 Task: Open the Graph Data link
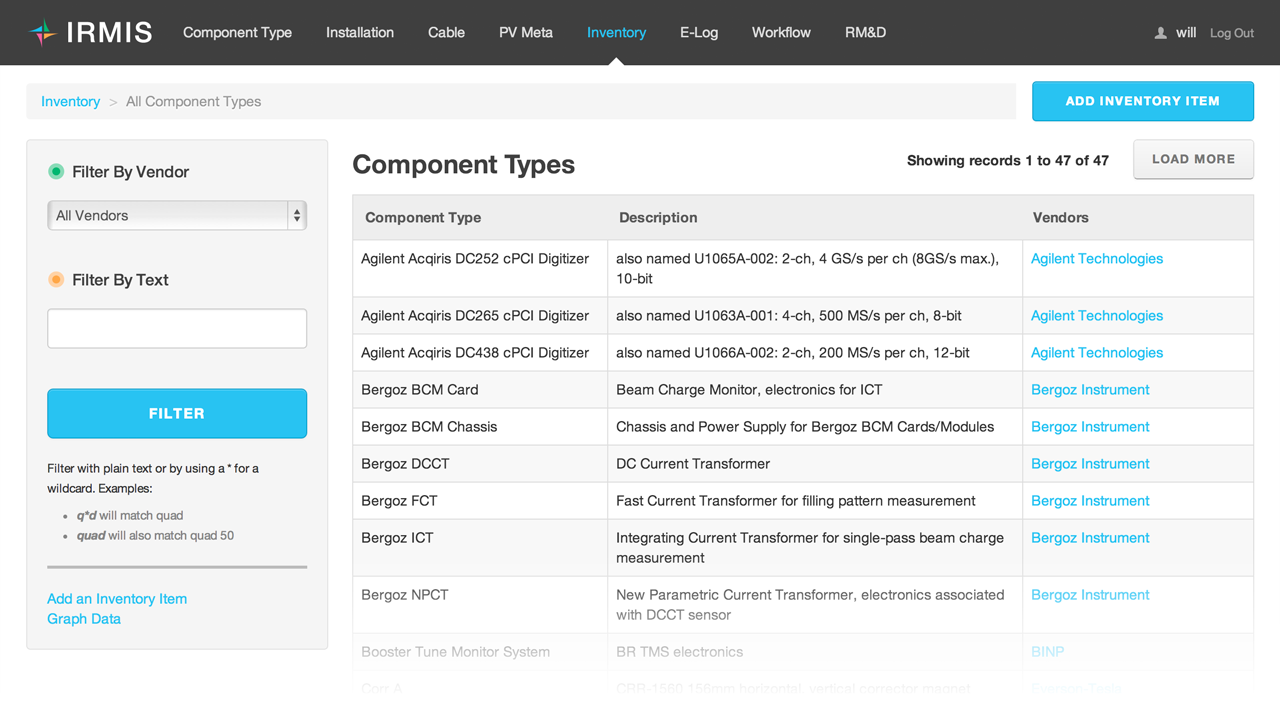[x=84, y=619]
